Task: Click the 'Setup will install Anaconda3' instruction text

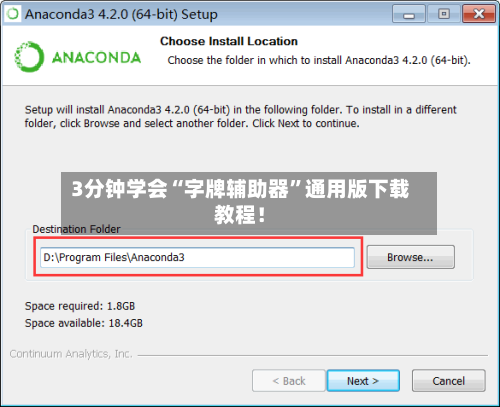Action: (x=240, y=116)
